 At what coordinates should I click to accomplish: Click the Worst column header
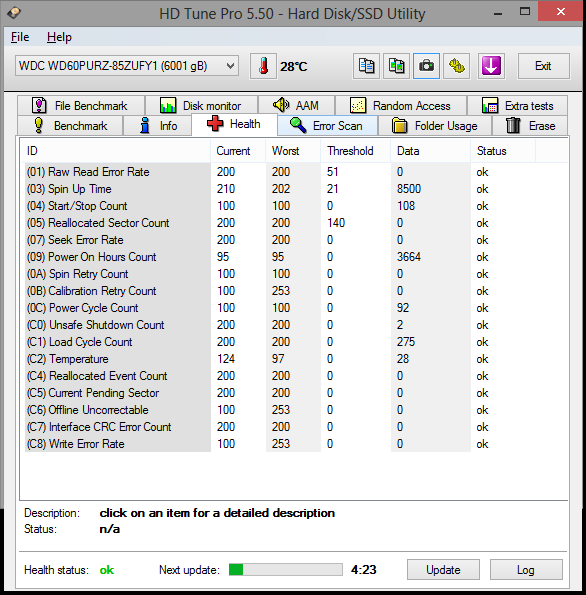(x=293, y=151)
